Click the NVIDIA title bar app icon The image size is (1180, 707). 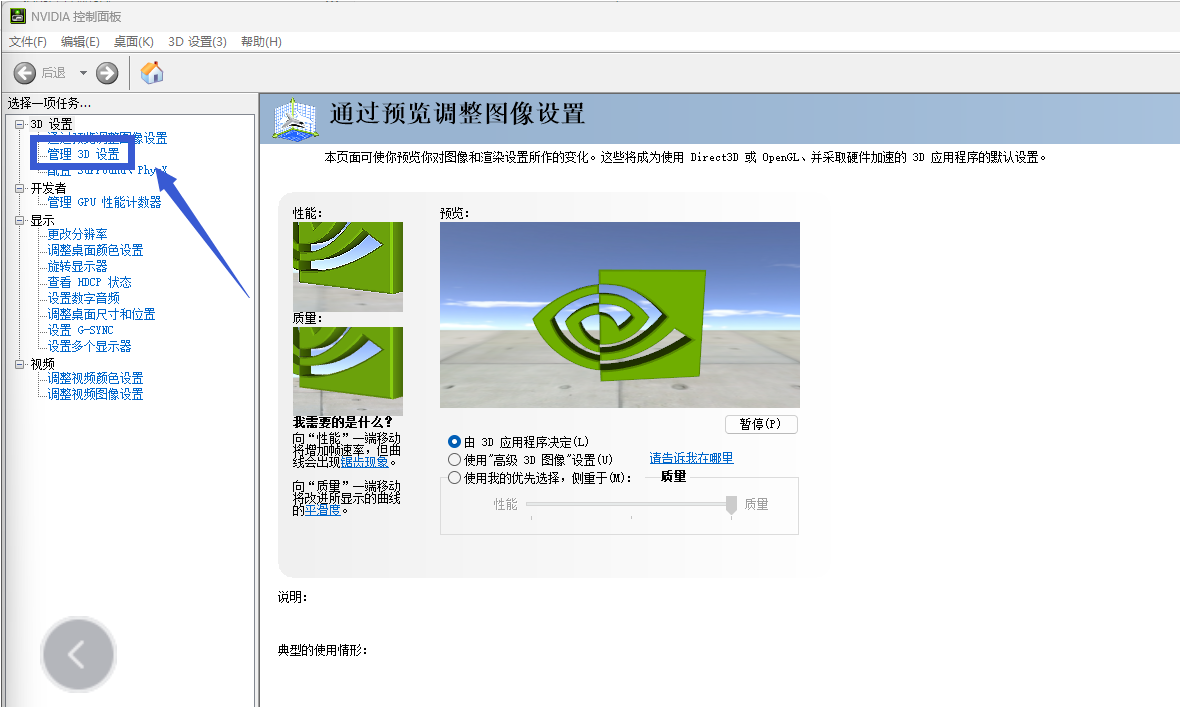(17, 16)
